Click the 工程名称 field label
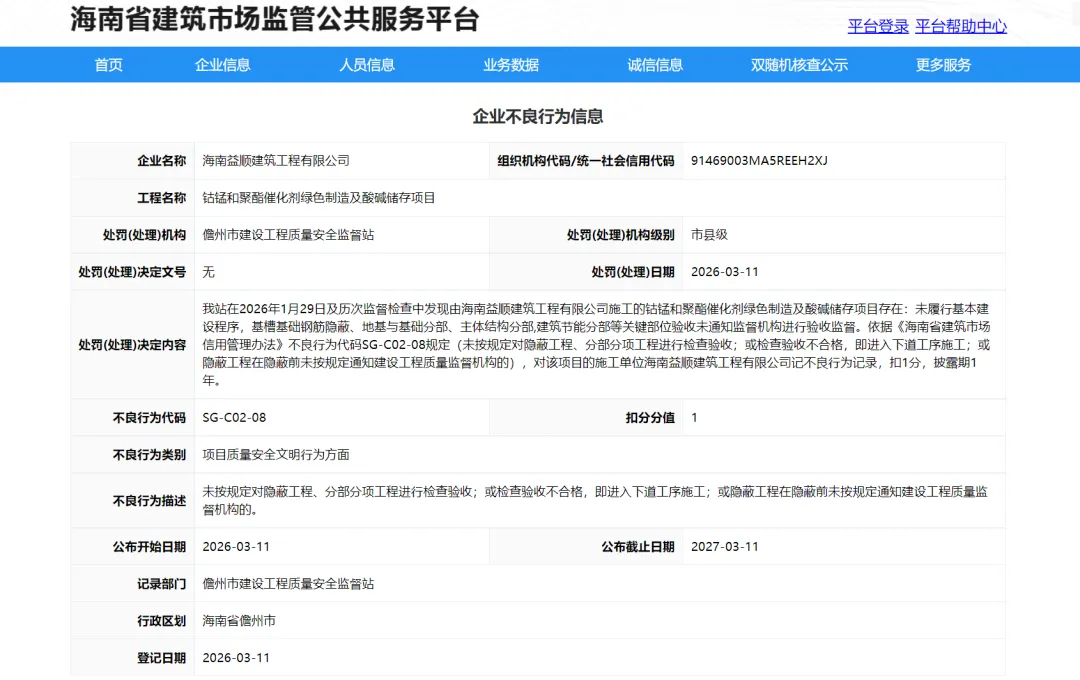 click(x=161, y=198)
